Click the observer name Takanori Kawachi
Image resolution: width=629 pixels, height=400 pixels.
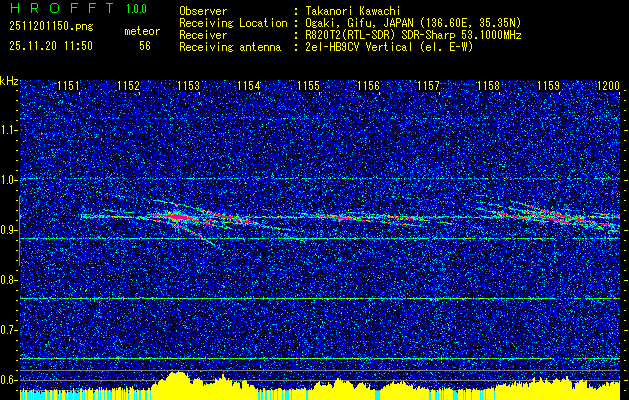pyautogui.click(x=353, y=11)
